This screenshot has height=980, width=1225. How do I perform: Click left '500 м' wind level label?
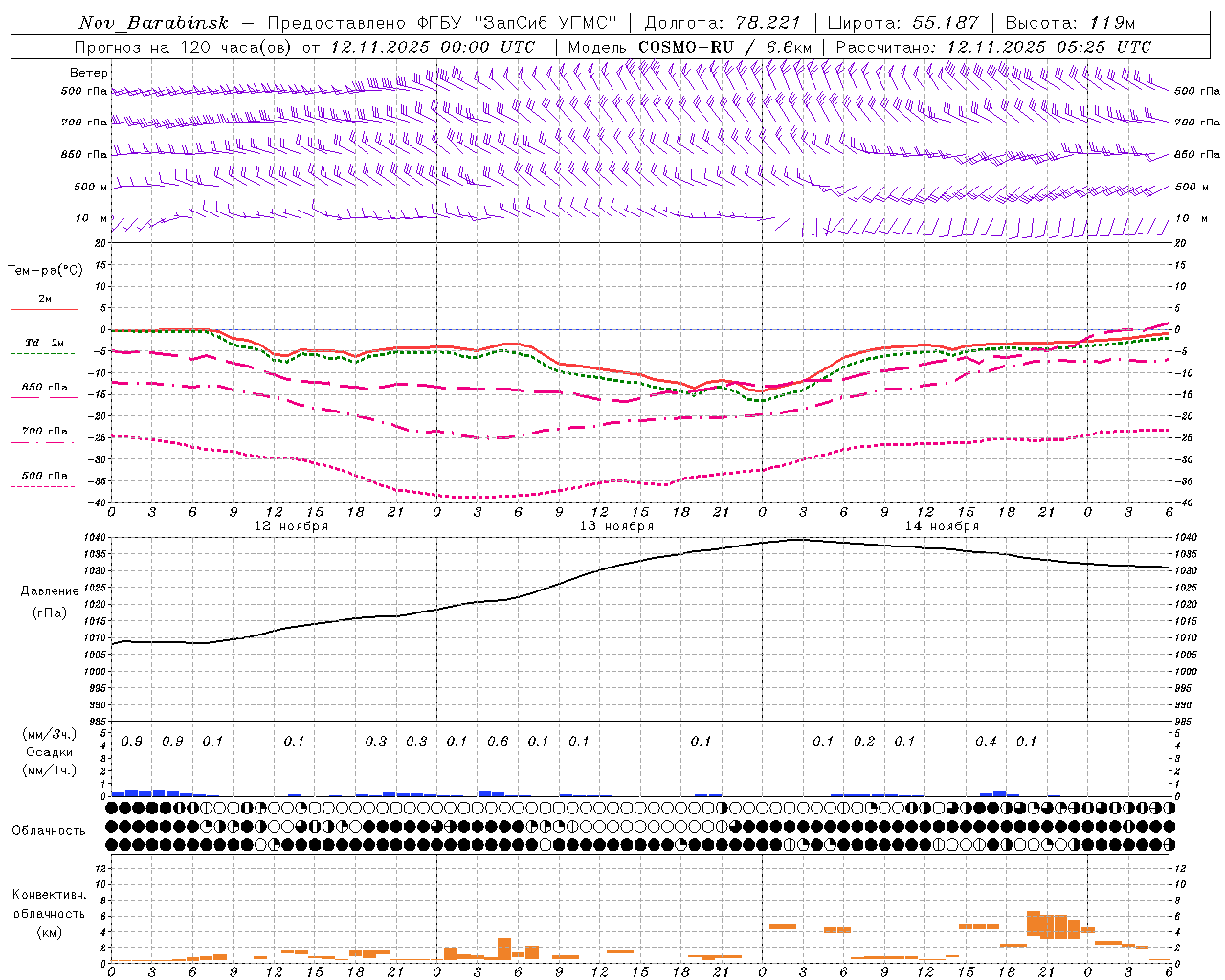pos(91,187)
